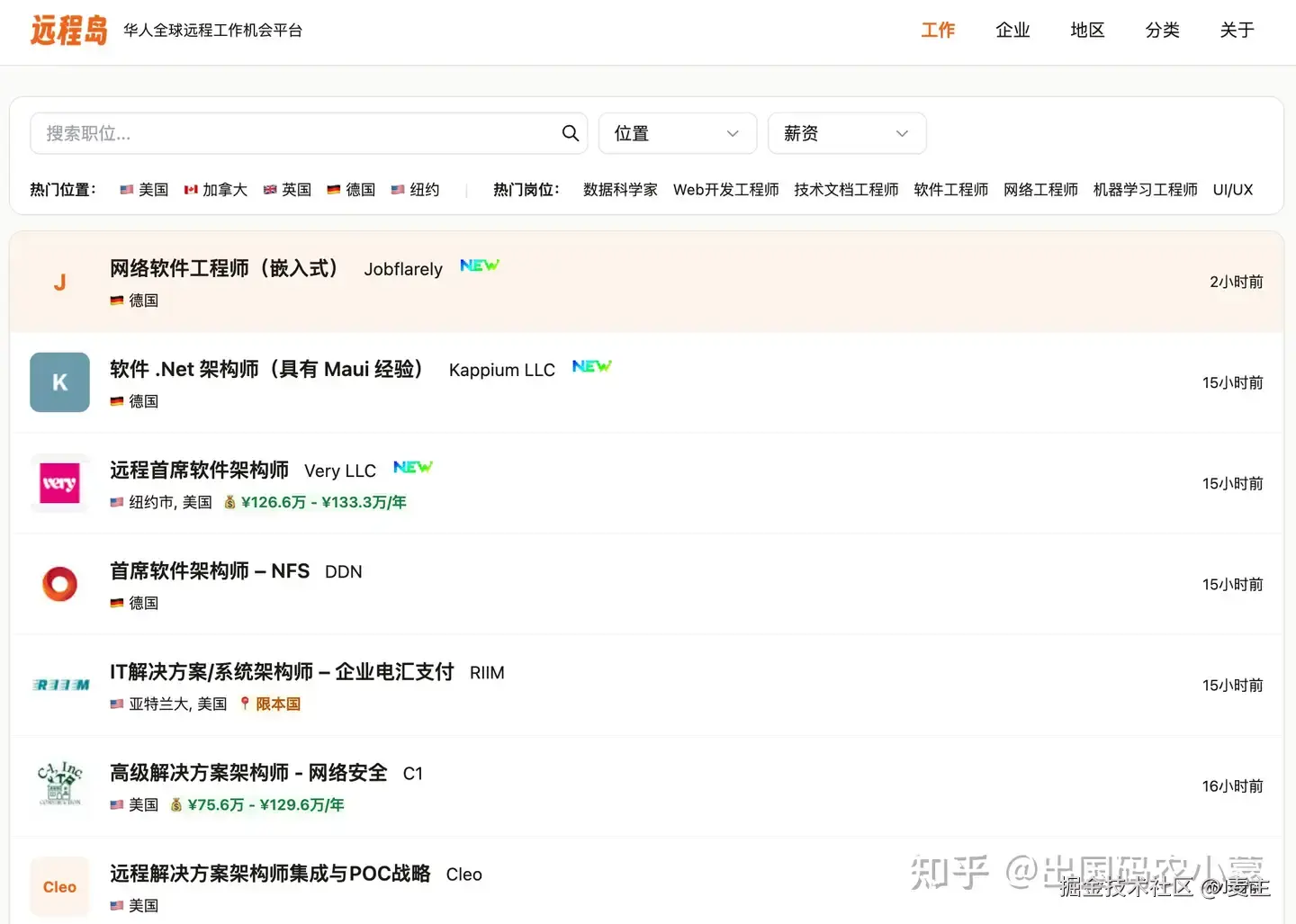Open the Cleo company logo
1296x924 pixels.
click(59, 886)
